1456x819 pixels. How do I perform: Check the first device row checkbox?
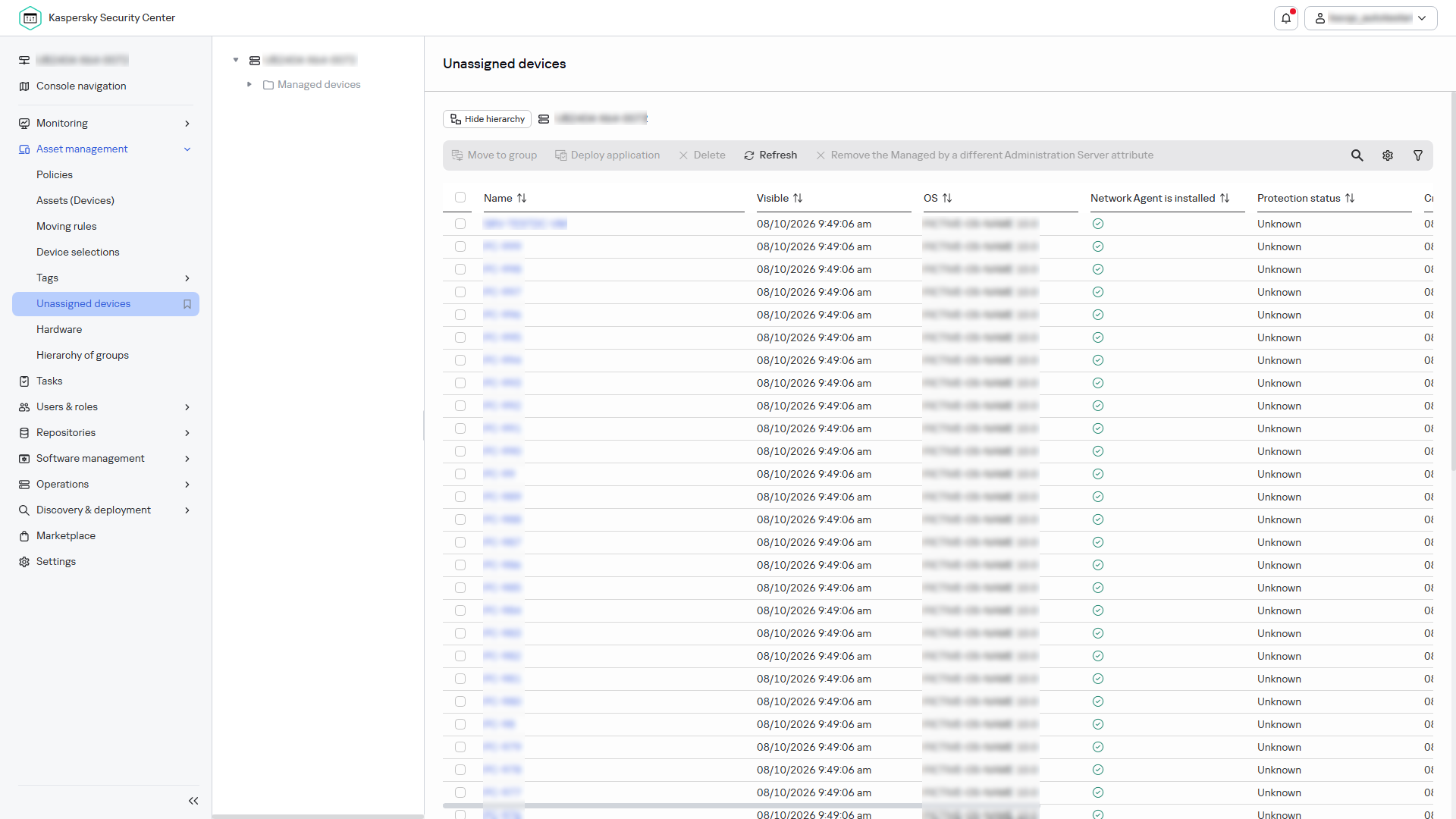pyautogui.click(x=460, y=224)
